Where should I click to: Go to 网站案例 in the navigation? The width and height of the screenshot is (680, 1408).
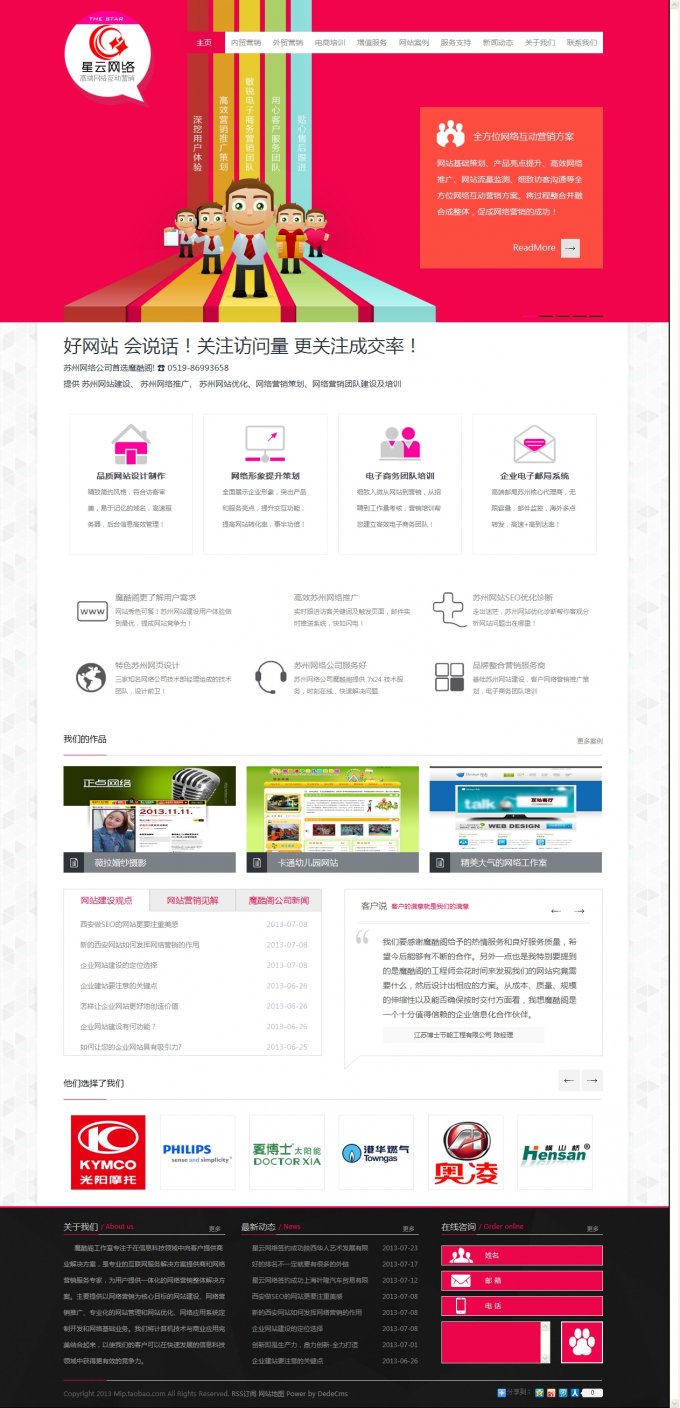(414, 43)
